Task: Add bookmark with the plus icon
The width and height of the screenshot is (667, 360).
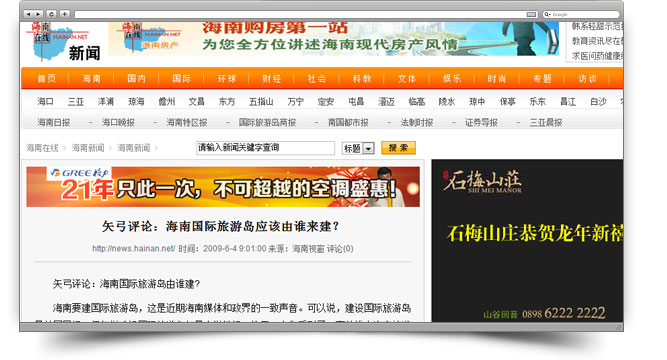Action: pyautogui.click(x=65, y=14)
